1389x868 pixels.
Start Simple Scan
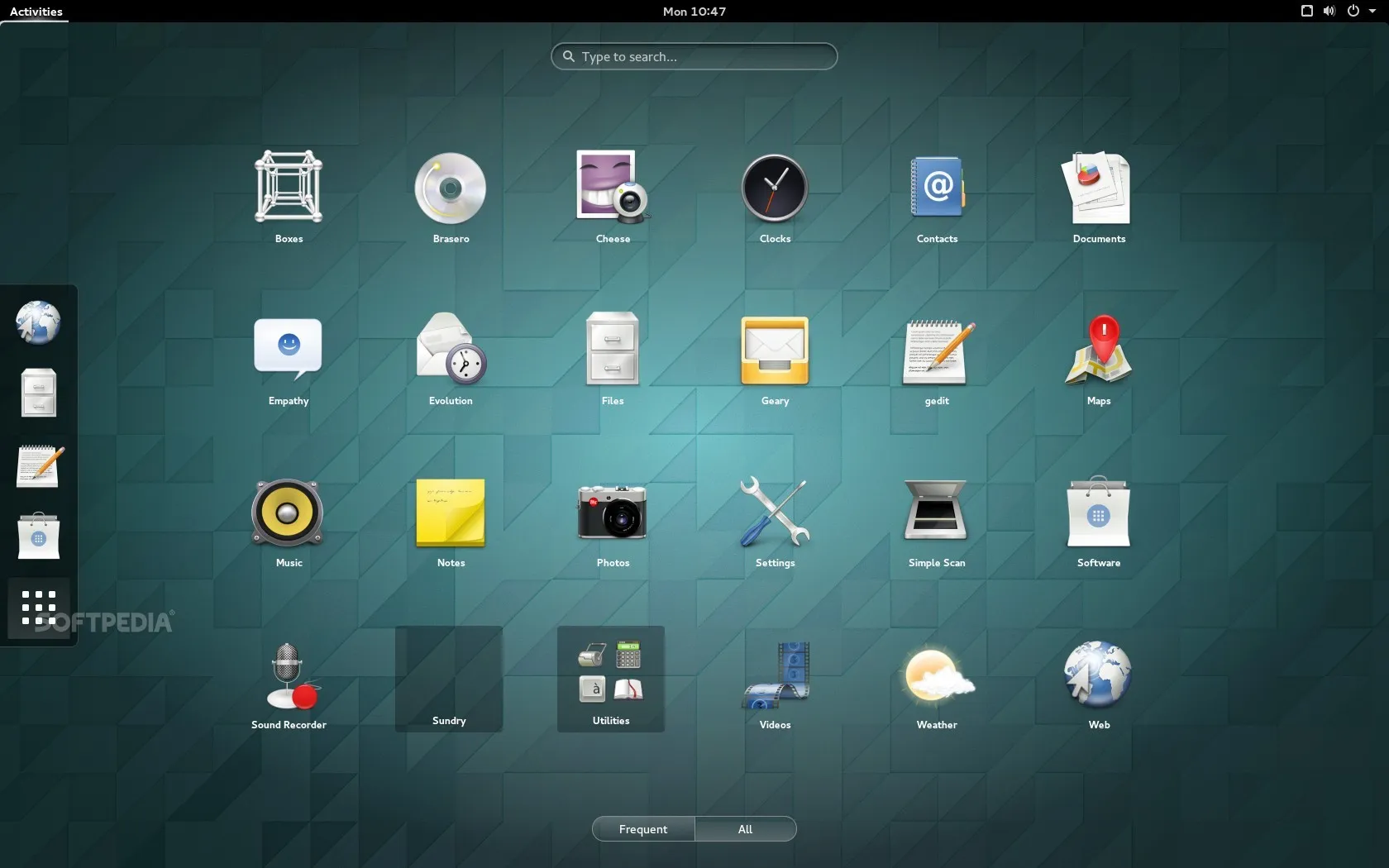[x=936, y=513]
